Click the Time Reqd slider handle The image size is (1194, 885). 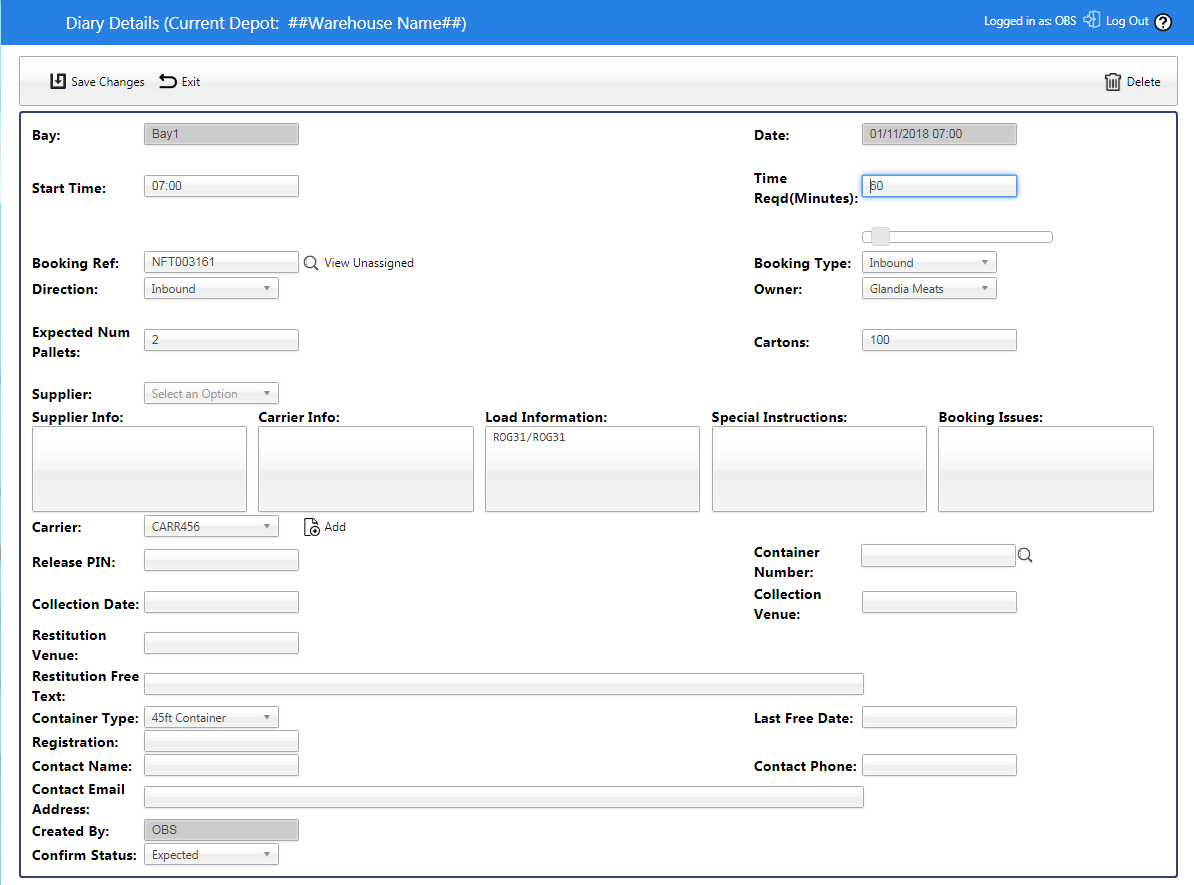[880, 237]
